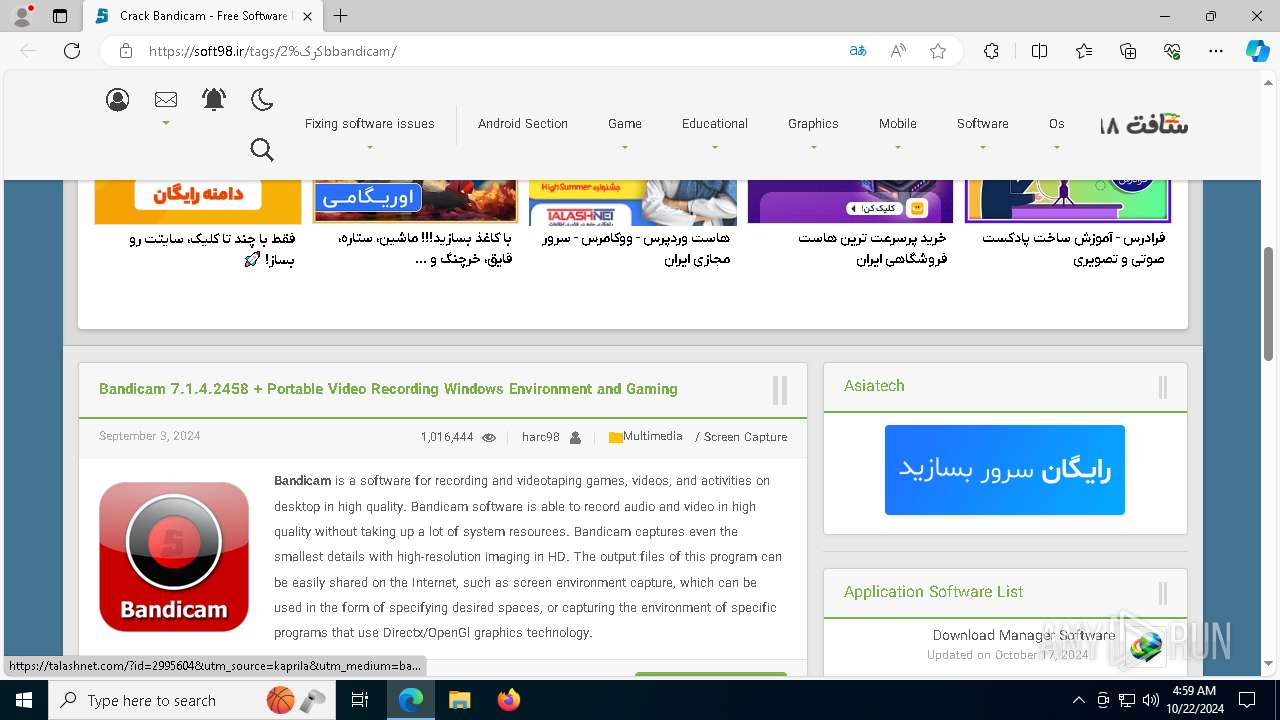Image resolution: width=1280 pixels, height=720 pixels.
Task: Open the Collections icon
Action: click(1128, 51)
